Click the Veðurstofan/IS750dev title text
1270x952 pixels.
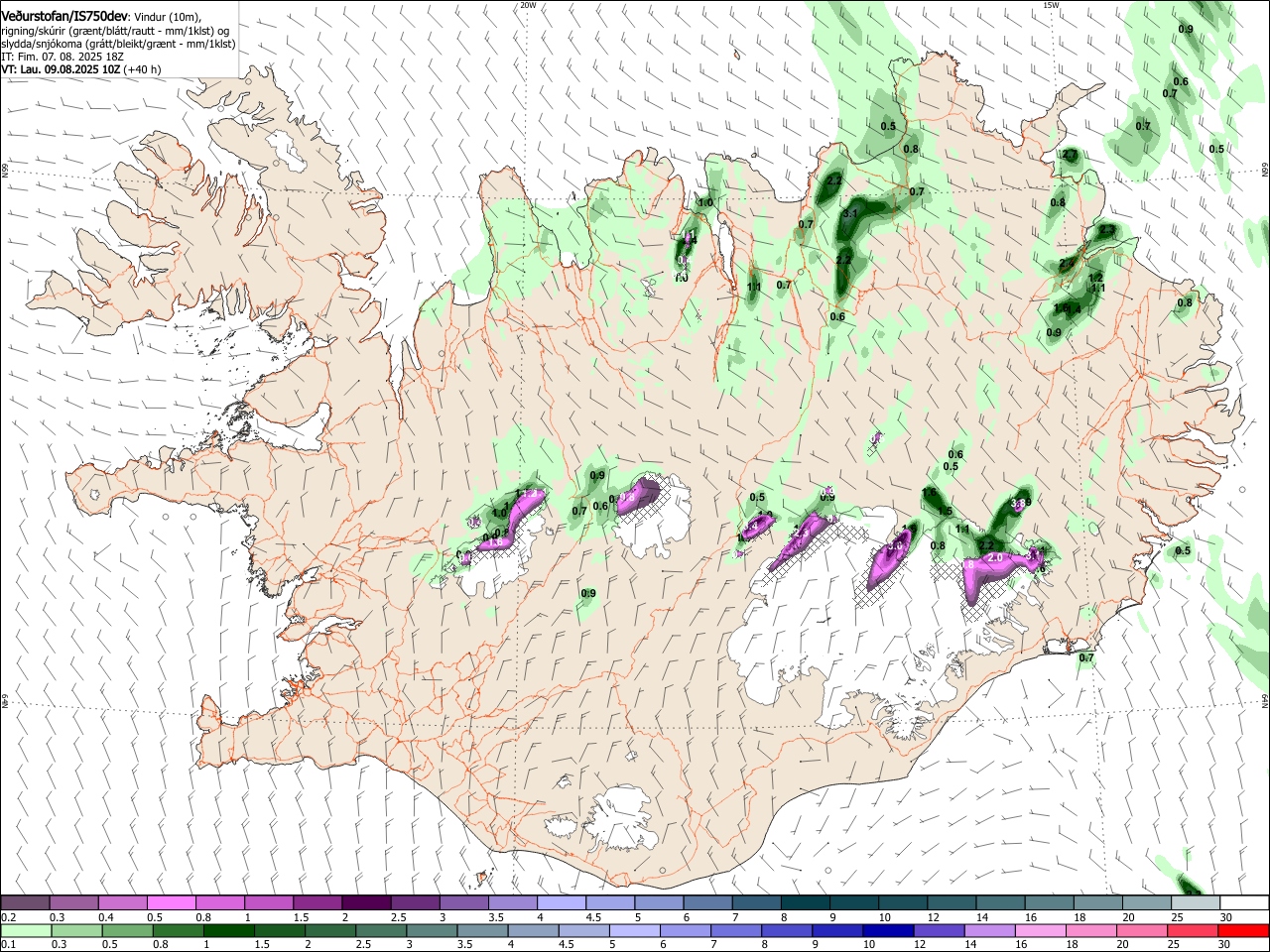(x=64, y=16)
